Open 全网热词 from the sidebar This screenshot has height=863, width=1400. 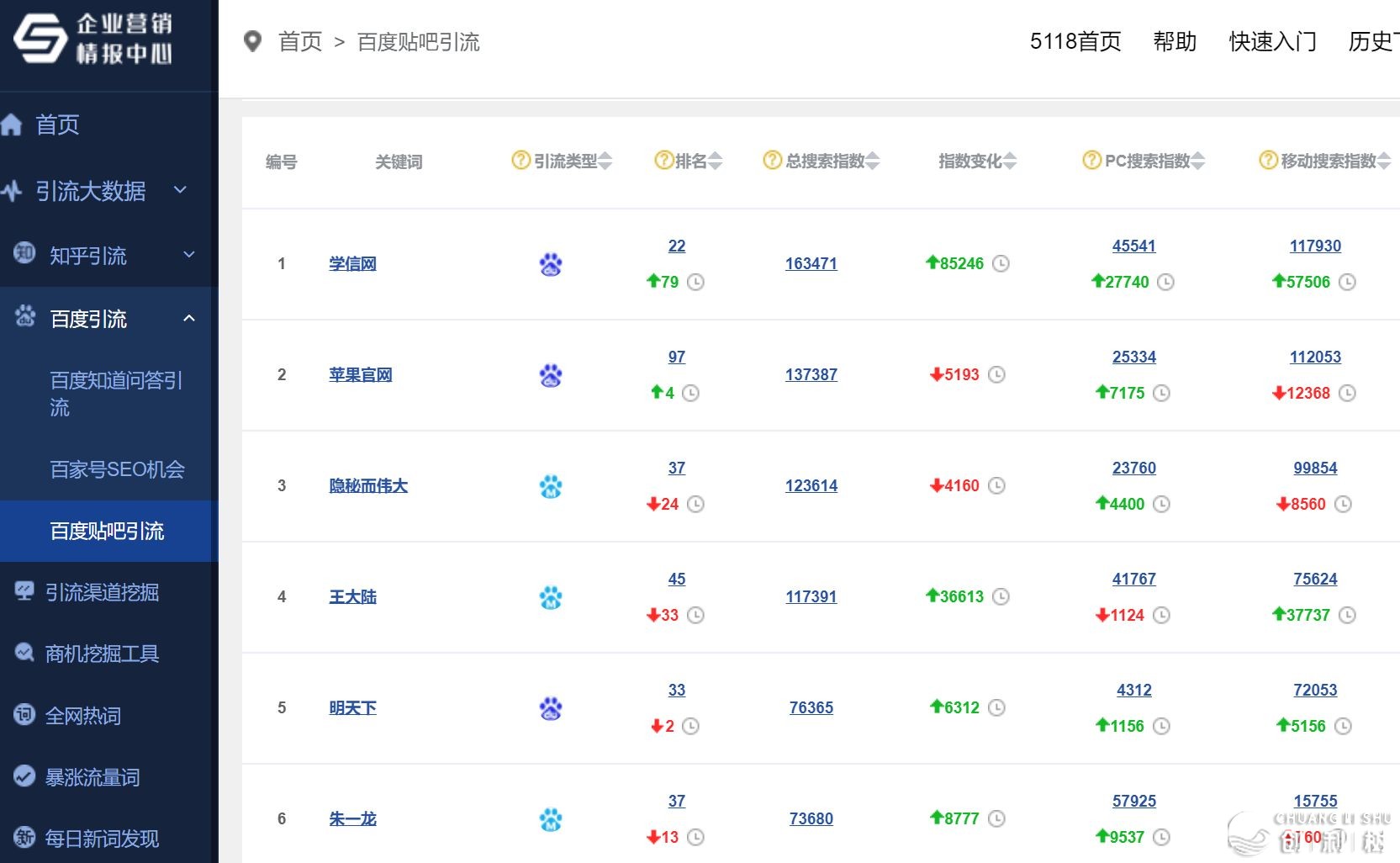(x=82, y=716)
